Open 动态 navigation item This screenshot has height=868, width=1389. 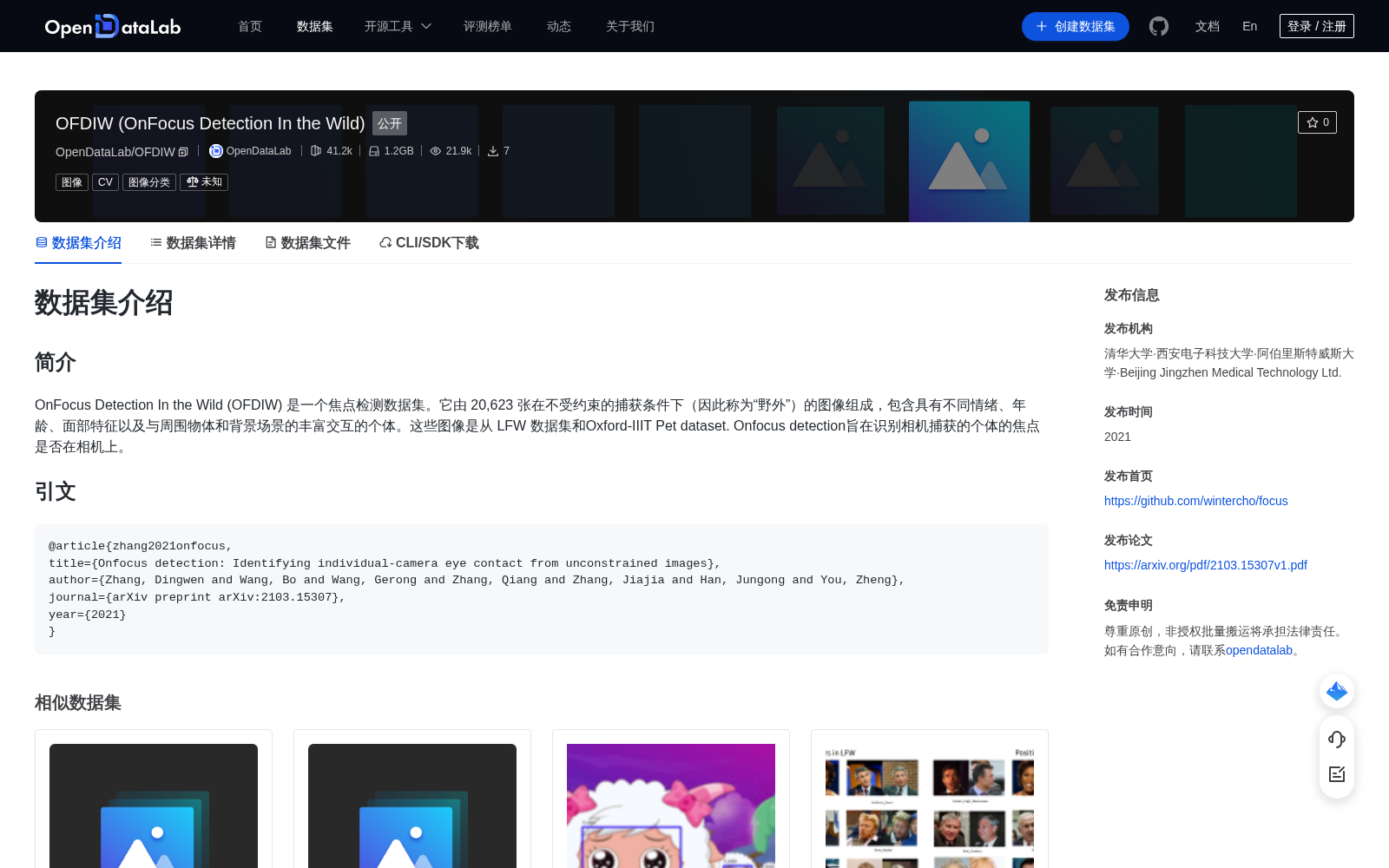[x=559, y=26]
